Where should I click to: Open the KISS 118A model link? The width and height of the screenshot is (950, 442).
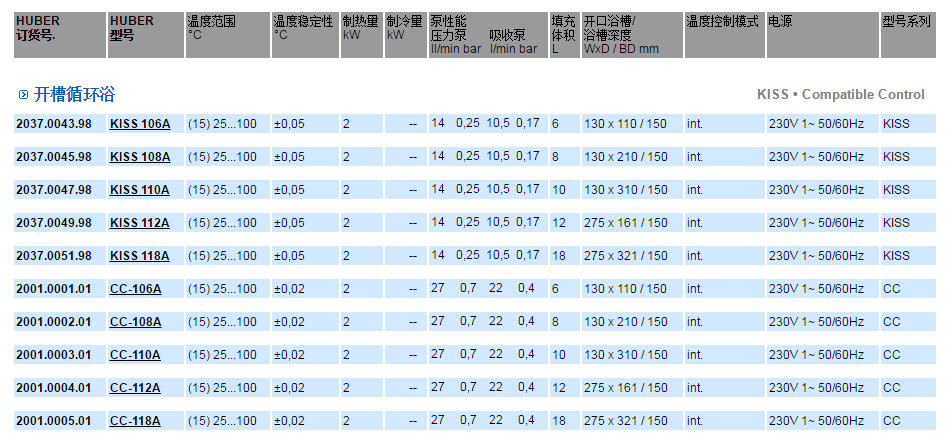click(x=140, y=256)
